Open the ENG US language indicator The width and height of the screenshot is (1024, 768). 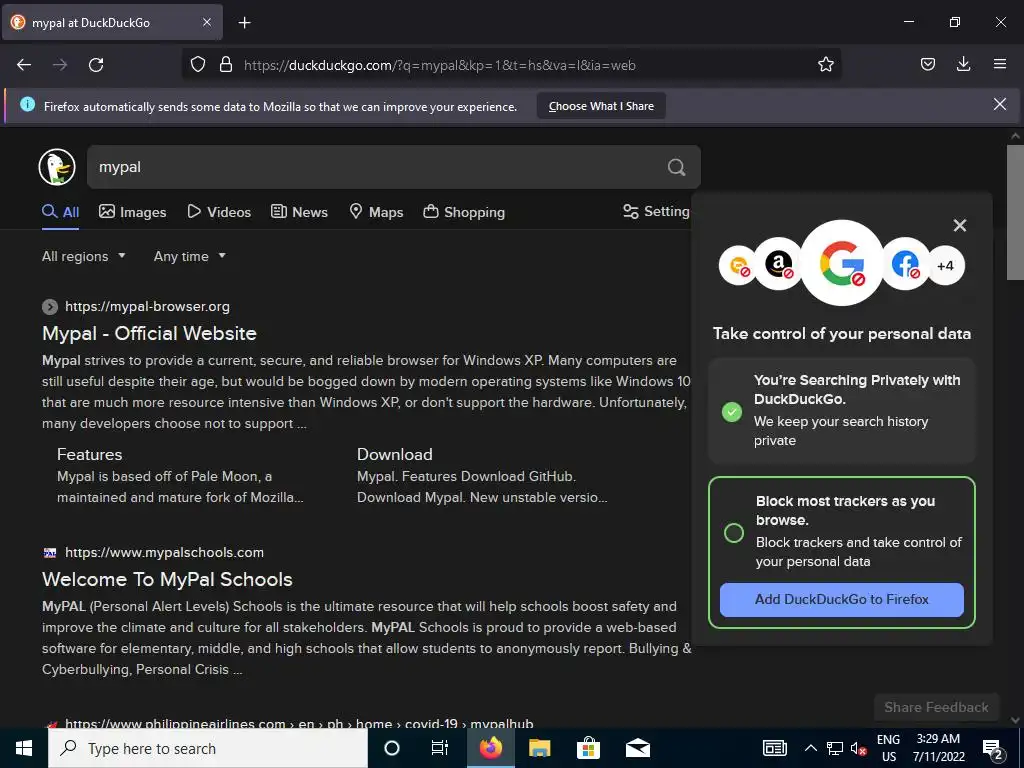tap(888, 748)
